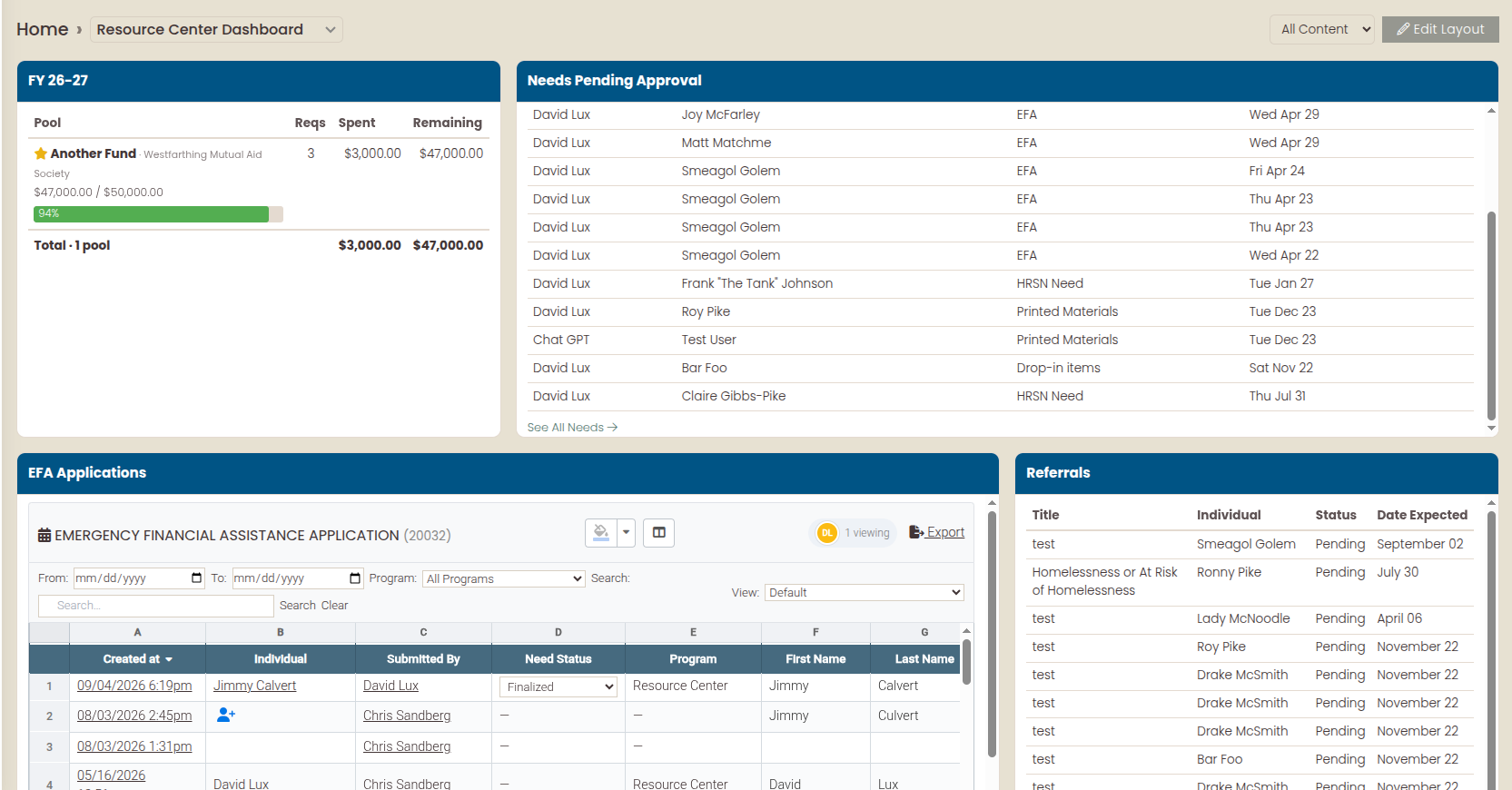Open Chris Sandberg link in row 2
Viewport: 1512px width, 790px height.
click(407, 716)
